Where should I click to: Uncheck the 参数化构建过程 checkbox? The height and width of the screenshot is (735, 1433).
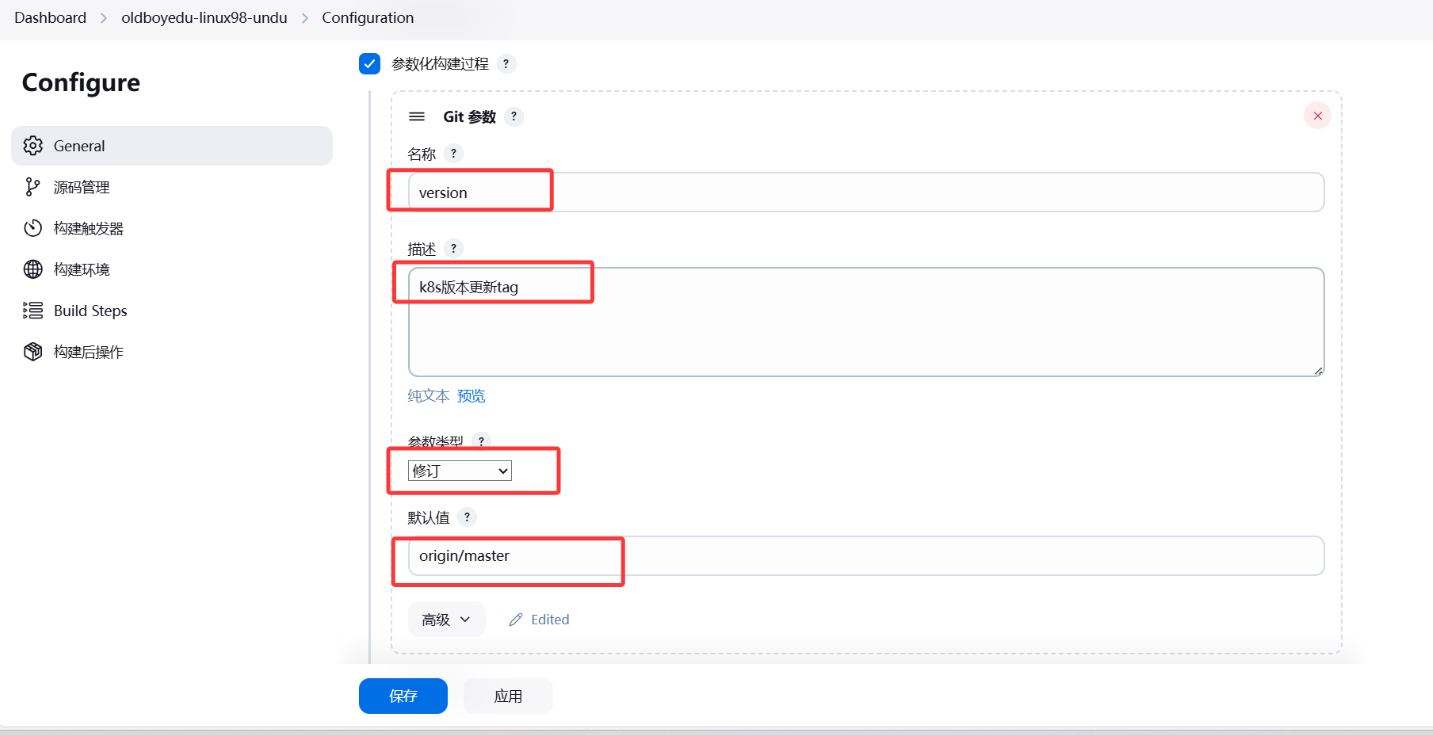click(x=370, y=64)
